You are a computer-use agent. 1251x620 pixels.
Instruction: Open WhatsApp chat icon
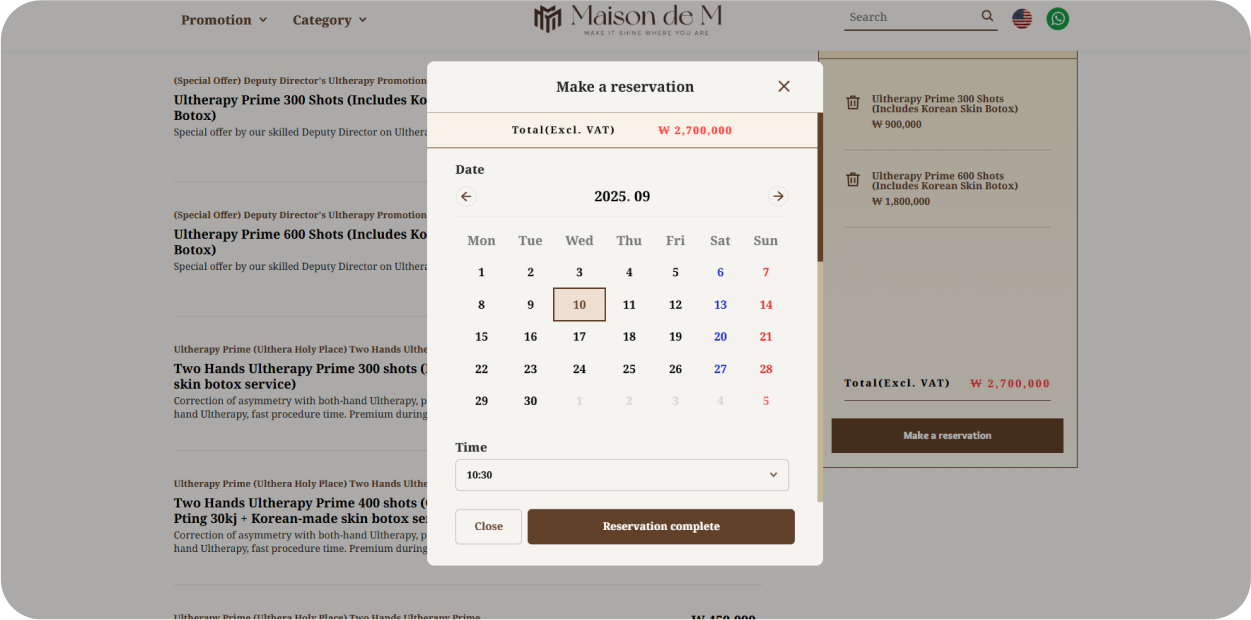click(x=1057, y=18)
